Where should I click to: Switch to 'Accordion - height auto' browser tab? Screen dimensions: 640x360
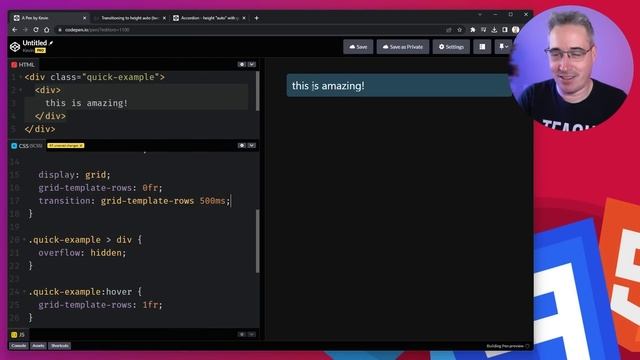(209, 18)
